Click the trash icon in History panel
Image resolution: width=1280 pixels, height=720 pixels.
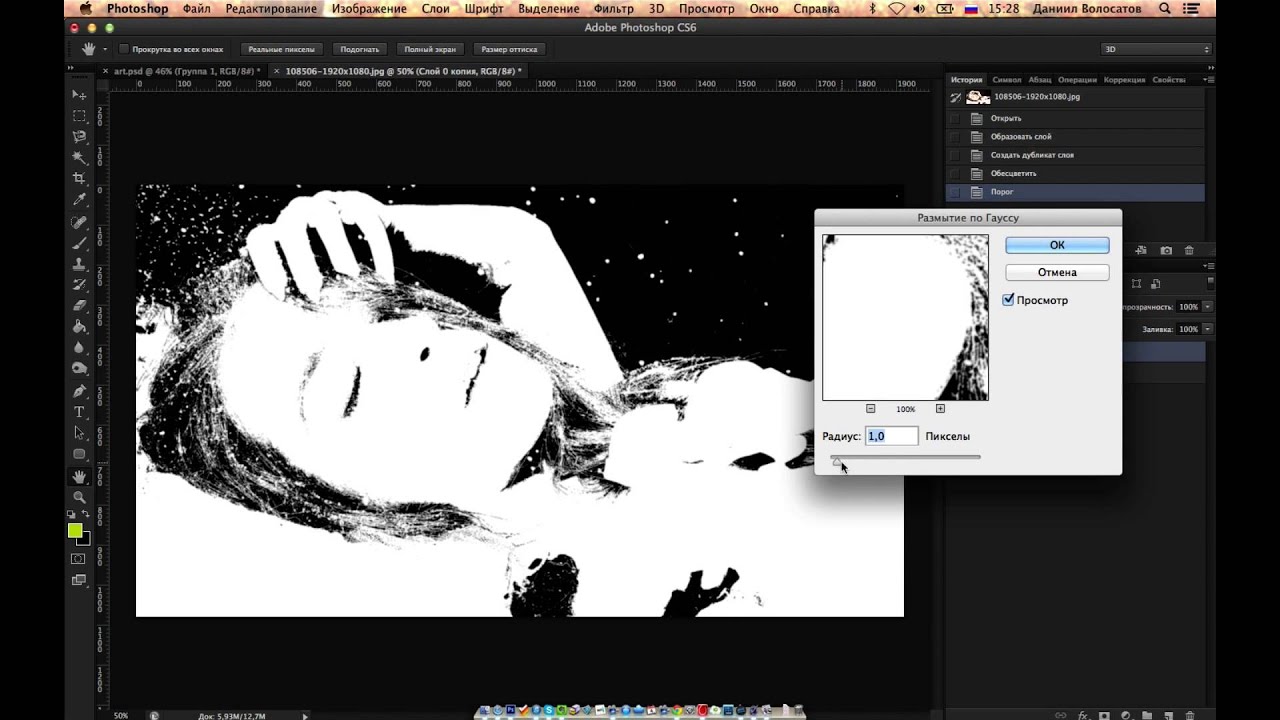coord(1189,250)
